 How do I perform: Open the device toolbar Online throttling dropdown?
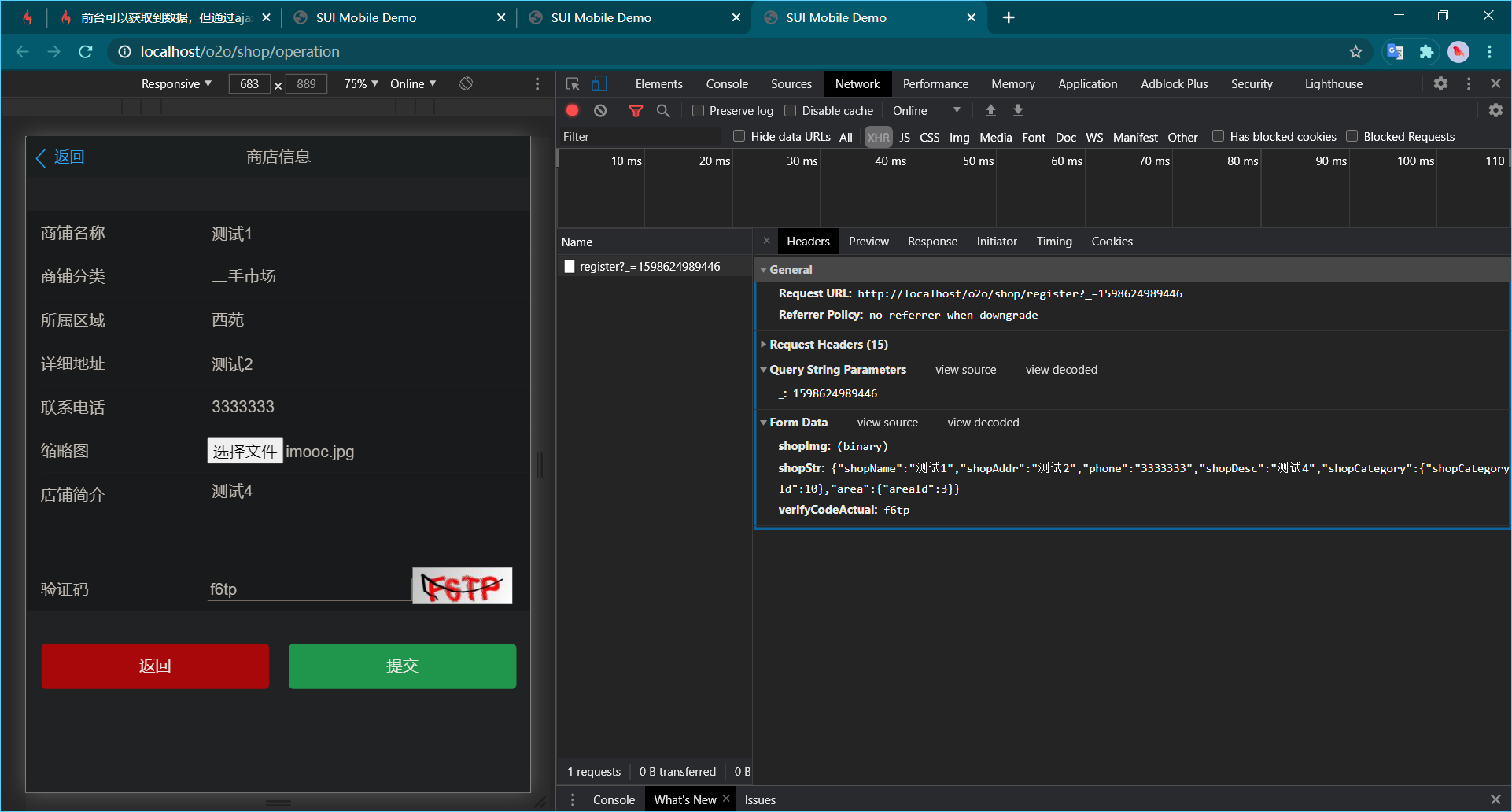click(413, 83)
